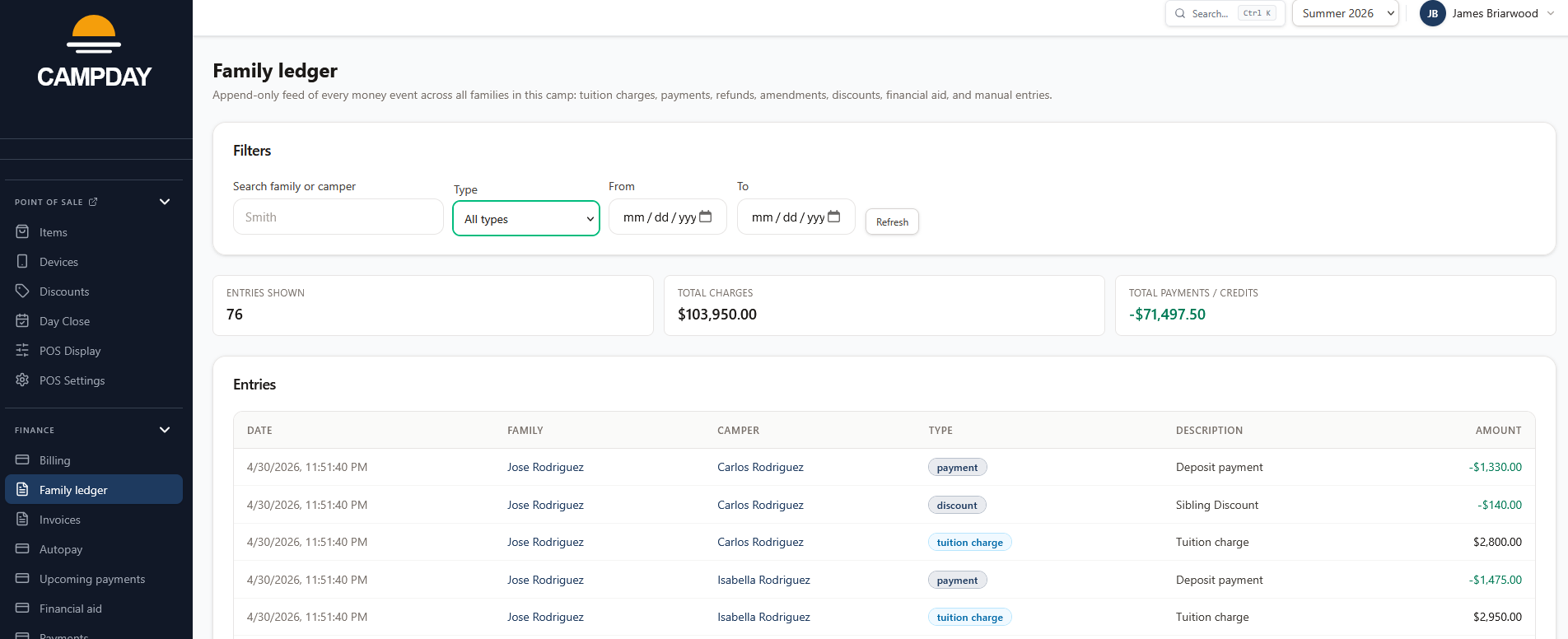Click the Items bag icon

pyautogui.click(x=22, y=232)
